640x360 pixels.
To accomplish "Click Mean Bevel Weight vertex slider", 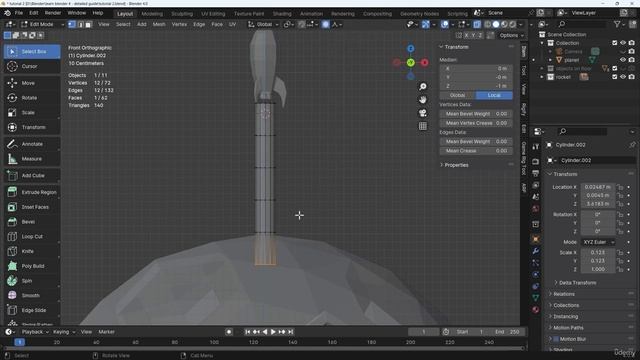I will 476,114.
